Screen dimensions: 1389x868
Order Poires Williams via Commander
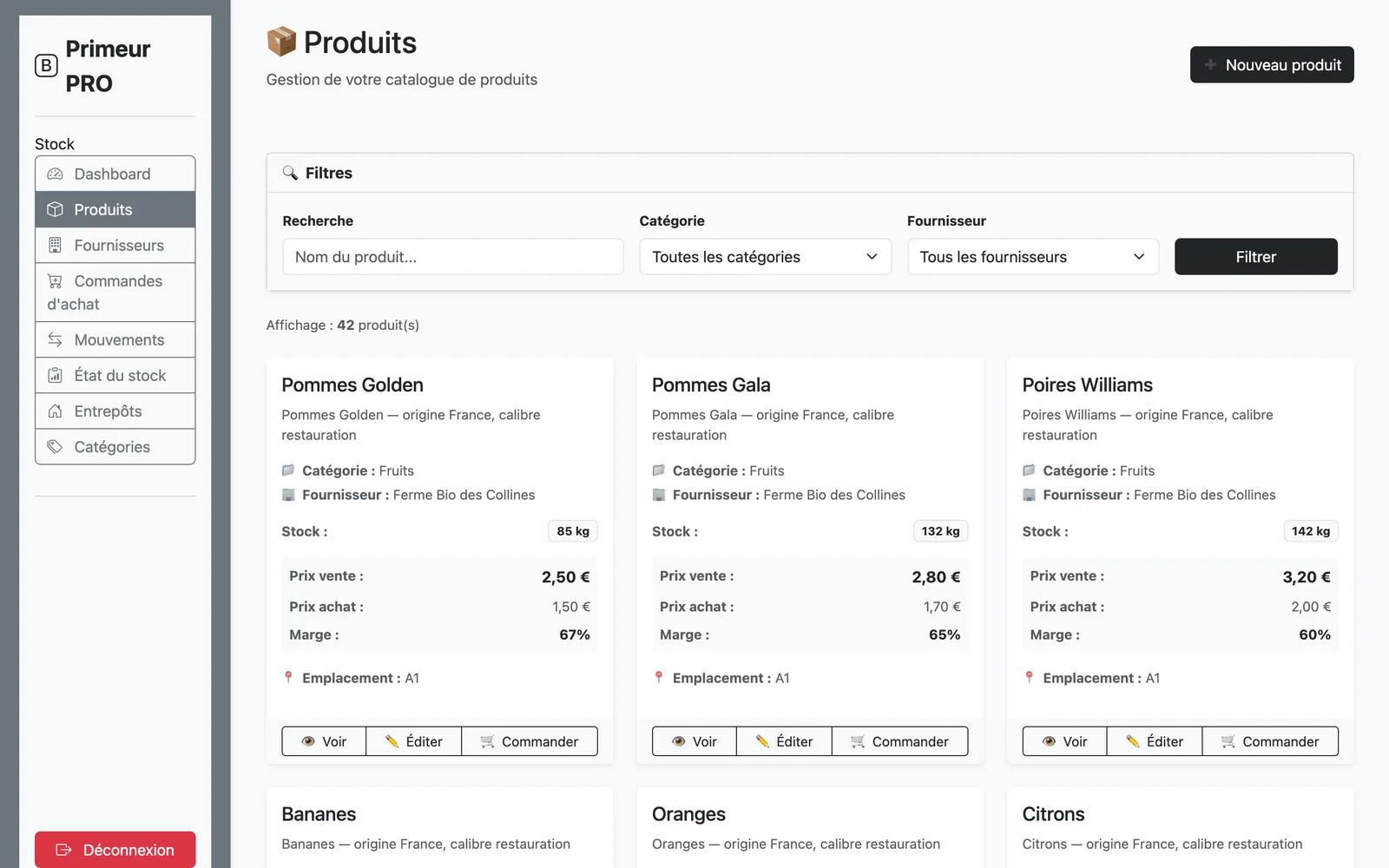point(1270,741)
